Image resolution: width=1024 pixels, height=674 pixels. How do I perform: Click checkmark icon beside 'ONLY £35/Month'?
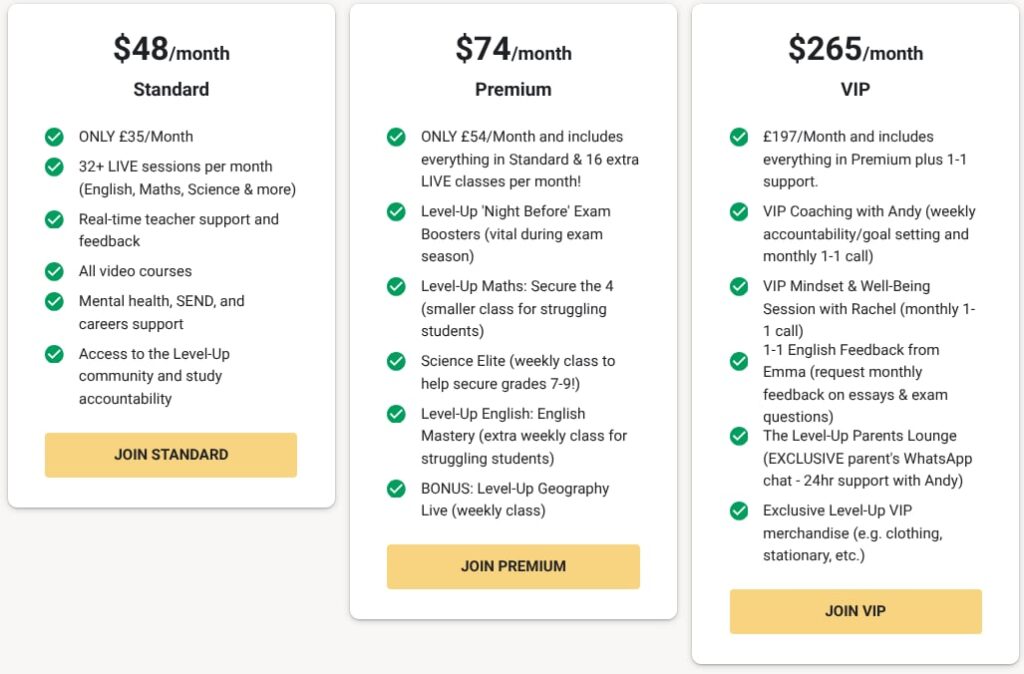click(x=54, y=137)
